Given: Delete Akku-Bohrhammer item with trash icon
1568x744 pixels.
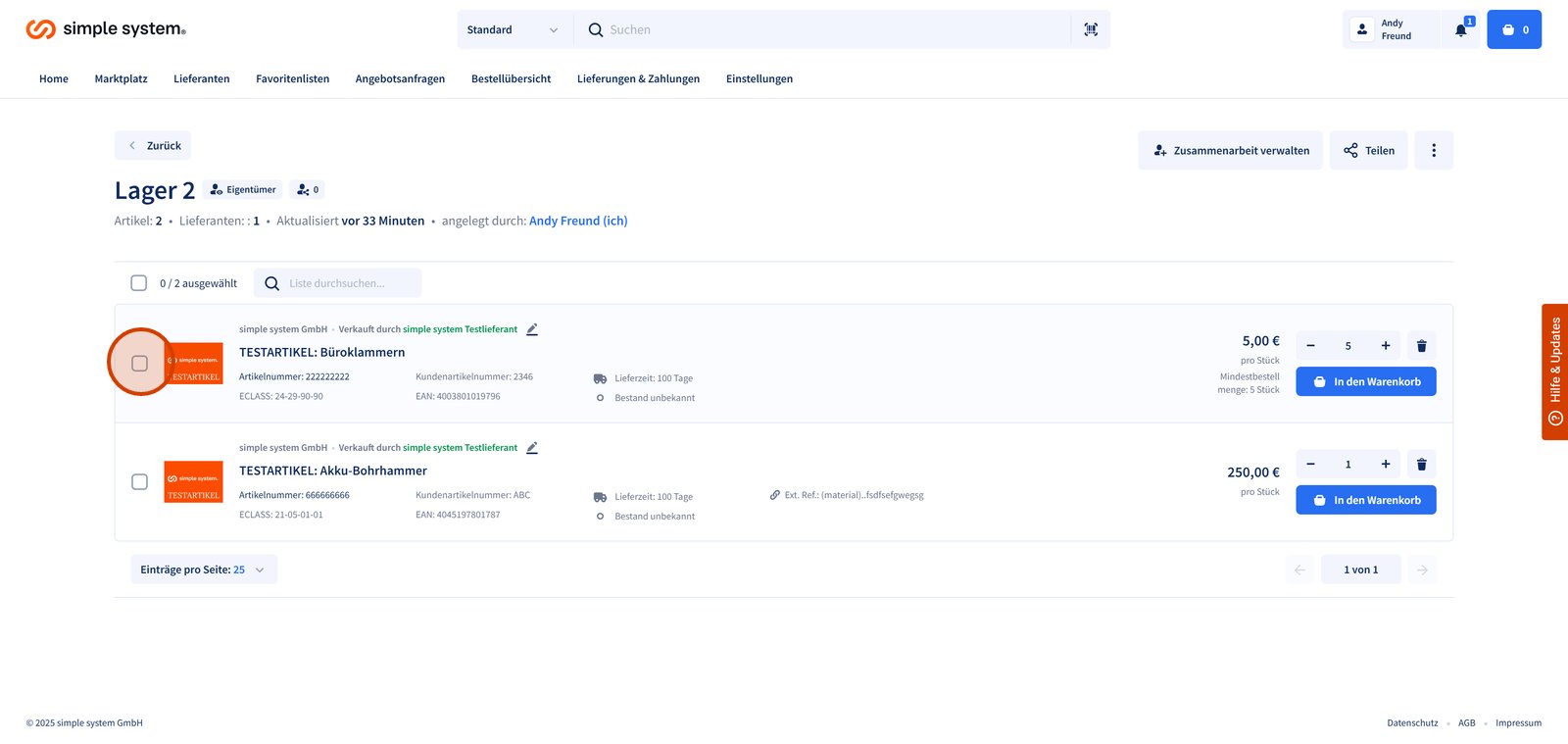Looking at the screenshot, I should (x=1421, y=465).
